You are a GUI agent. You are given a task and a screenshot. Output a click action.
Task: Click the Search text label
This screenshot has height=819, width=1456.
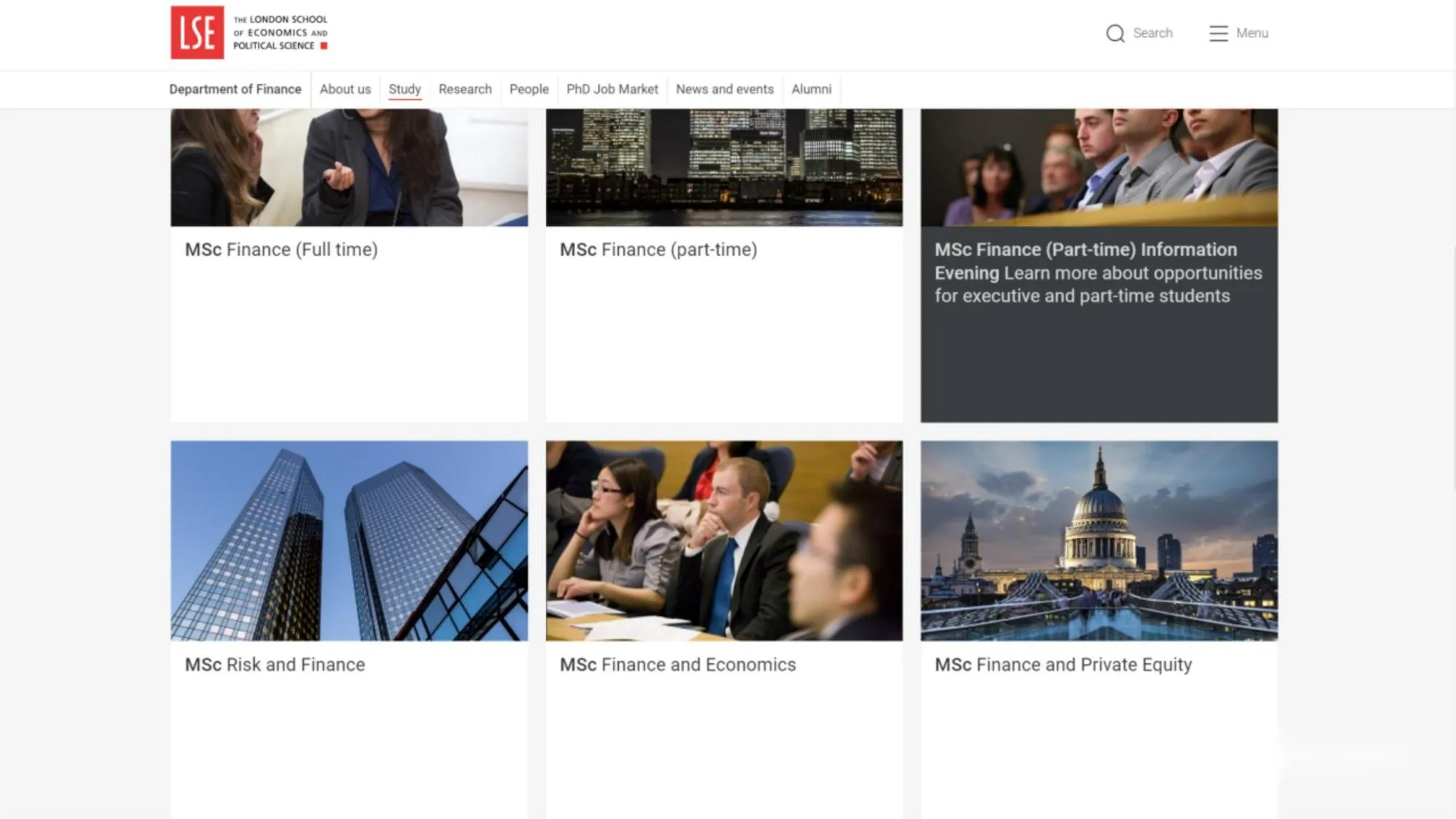coord(1152,33)
